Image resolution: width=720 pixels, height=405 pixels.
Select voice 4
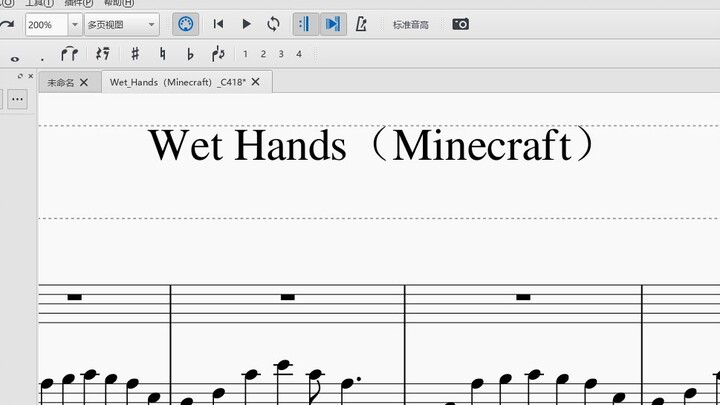(299, 54)
